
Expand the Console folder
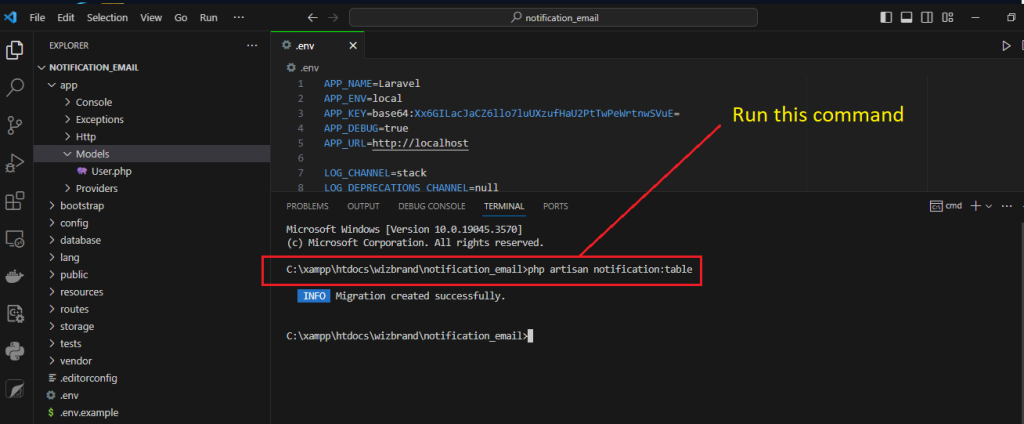pos(93,102)
